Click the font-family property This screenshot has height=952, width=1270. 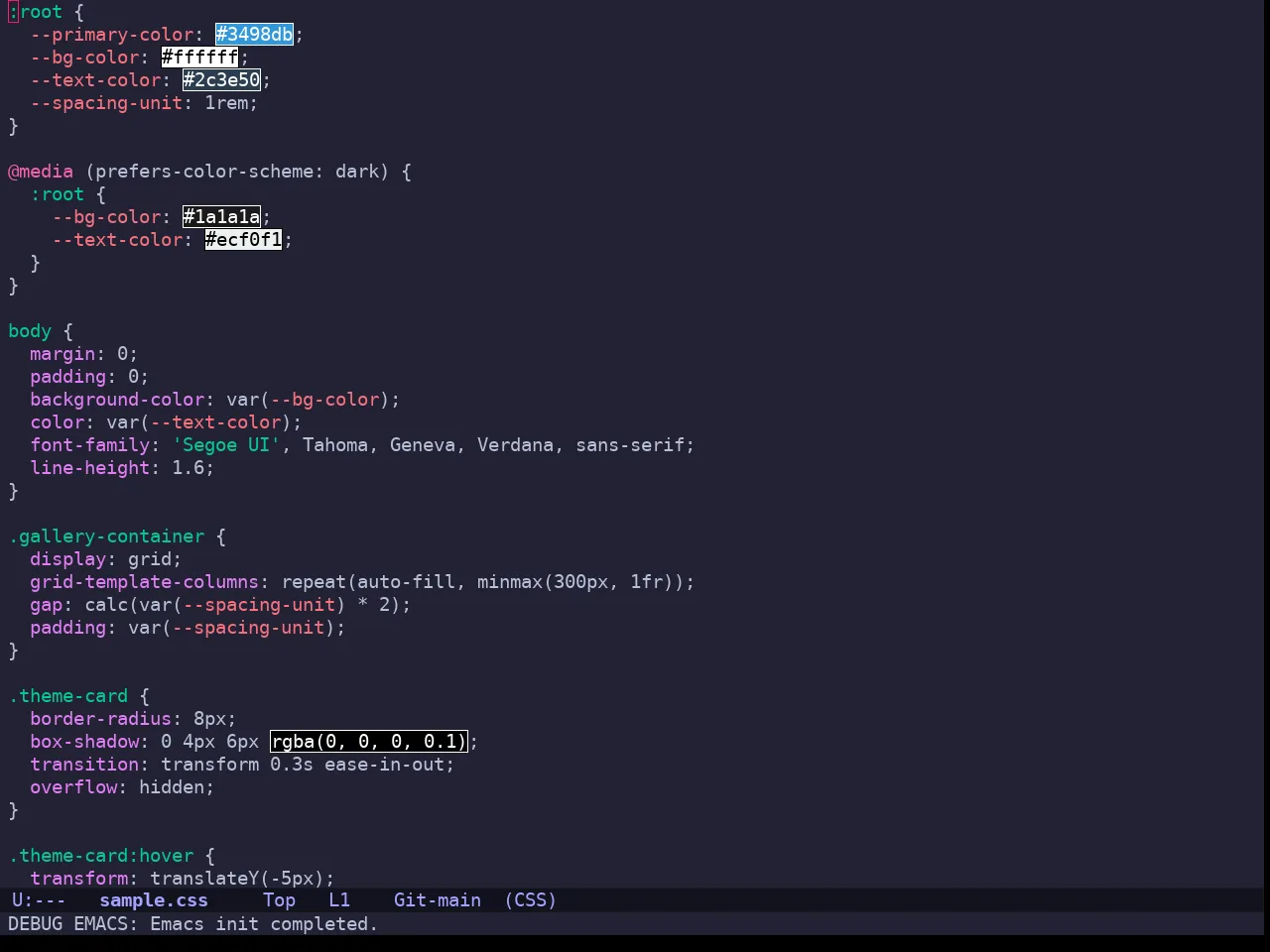90,445
